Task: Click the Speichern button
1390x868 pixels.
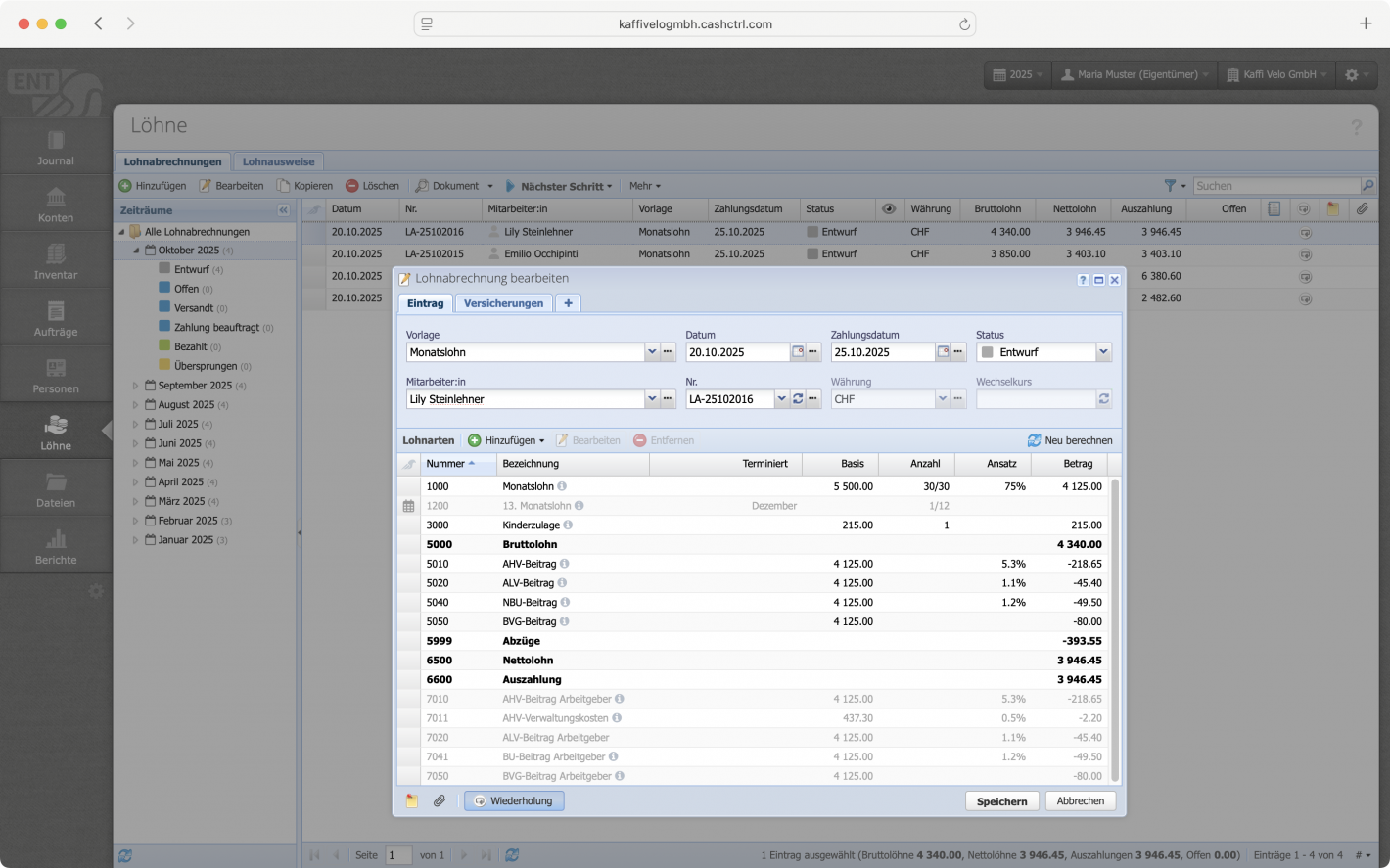Action: click(1001, 800)
